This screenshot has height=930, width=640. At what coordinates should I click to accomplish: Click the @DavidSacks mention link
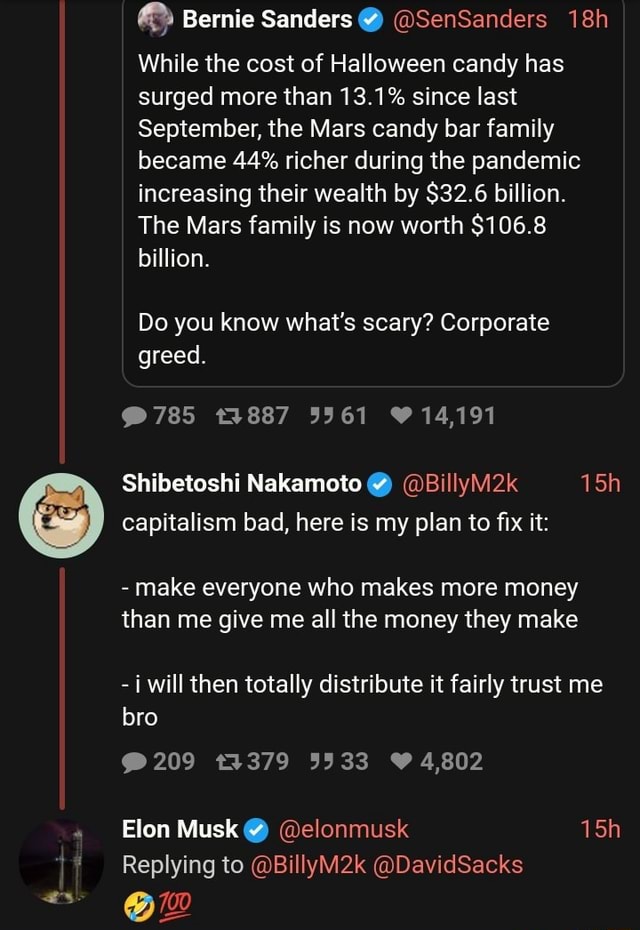tap(450, 863)
